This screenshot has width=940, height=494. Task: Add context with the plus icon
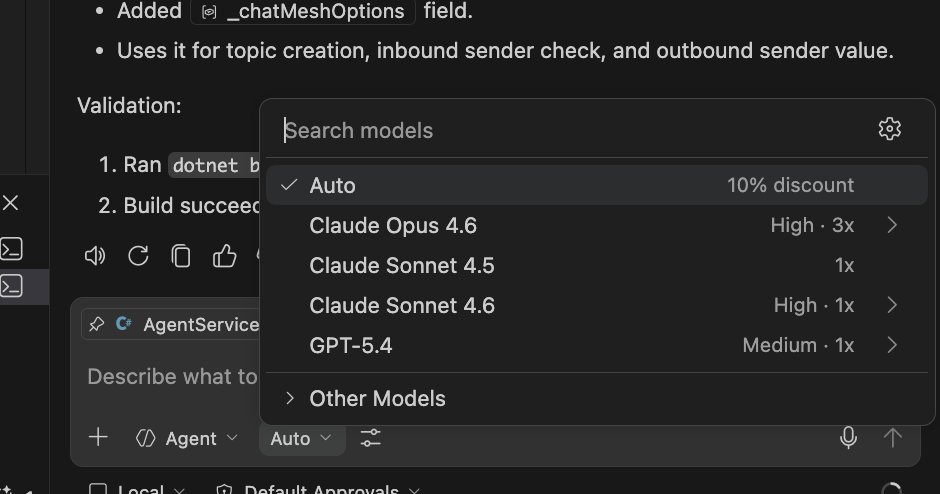click(x=98, y=438)
